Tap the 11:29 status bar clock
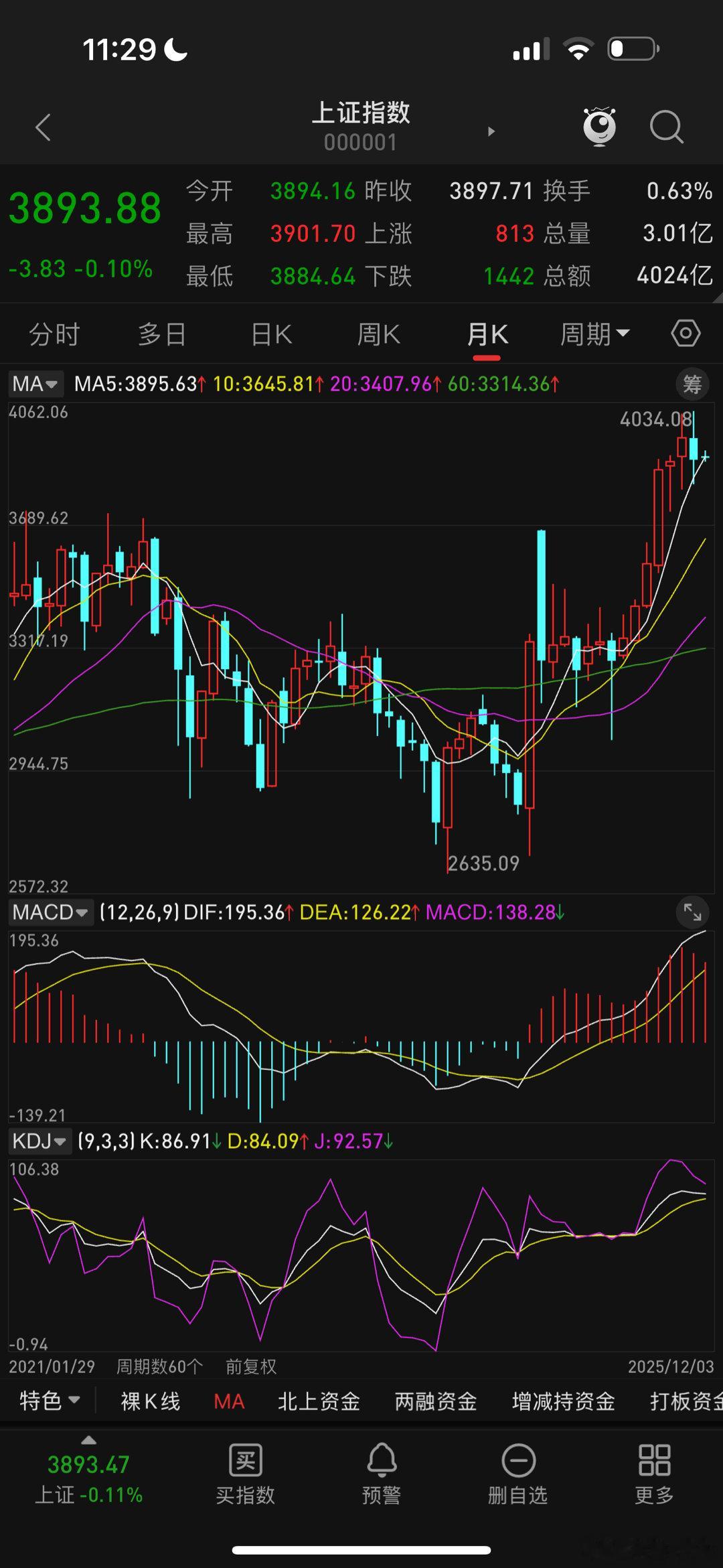 (x=119, y=50)
